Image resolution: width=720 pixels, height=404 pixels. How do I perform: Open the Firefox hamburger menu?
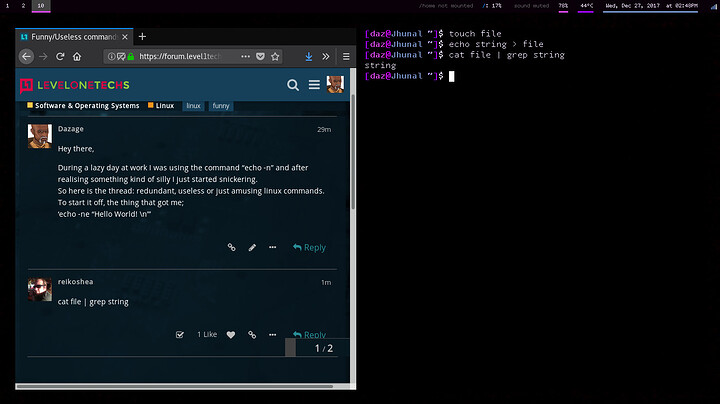(x=346, y=56)
